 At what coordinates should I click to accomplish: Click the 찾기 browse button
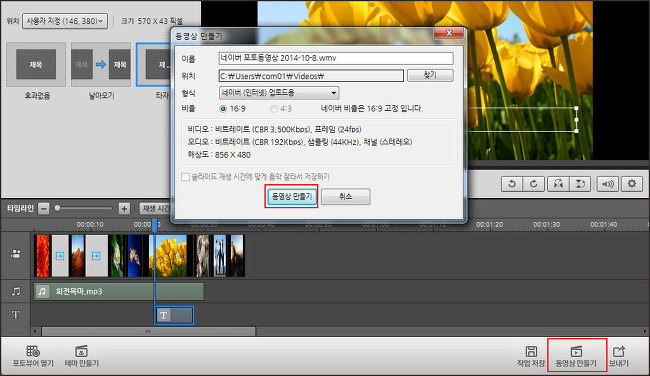[430, 75]
